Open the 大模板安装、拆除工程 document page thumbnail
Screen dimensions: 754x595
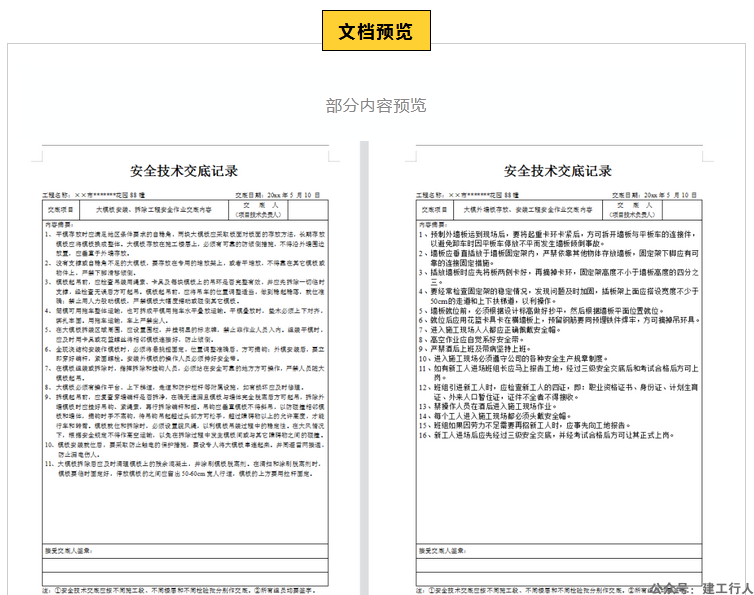(185, 368)
